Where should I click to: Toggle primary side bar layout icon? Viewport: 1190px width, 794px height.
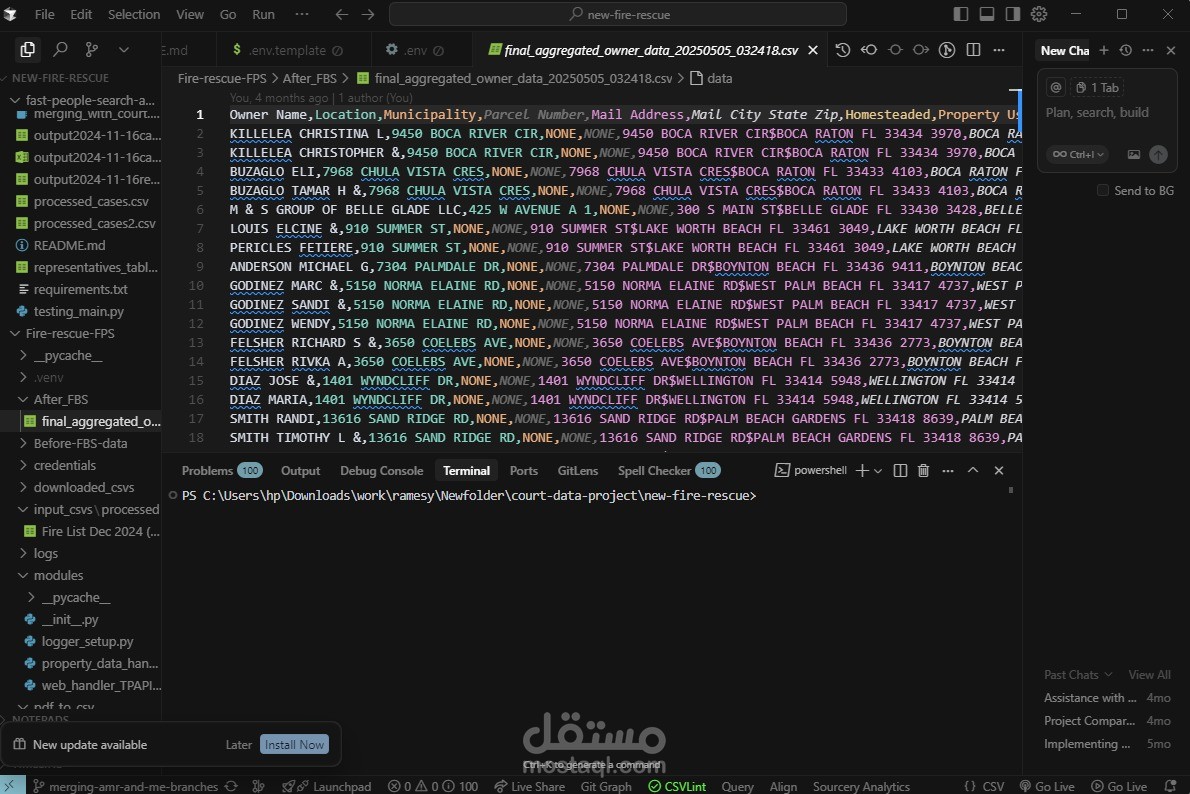pyautogui.click(x=961, y=14)
